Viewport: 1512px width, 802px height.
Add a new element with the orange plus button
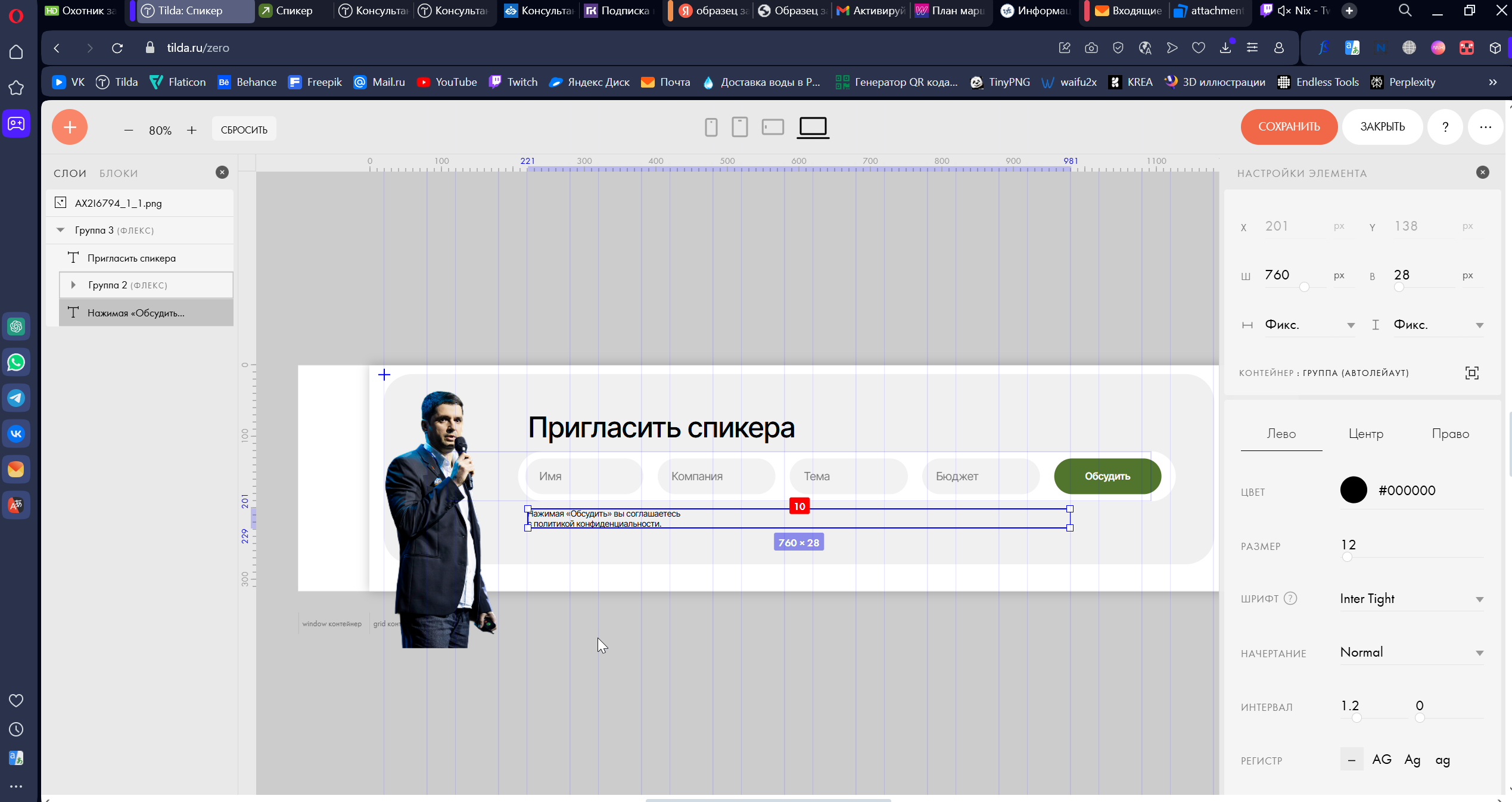click(70, 127)
